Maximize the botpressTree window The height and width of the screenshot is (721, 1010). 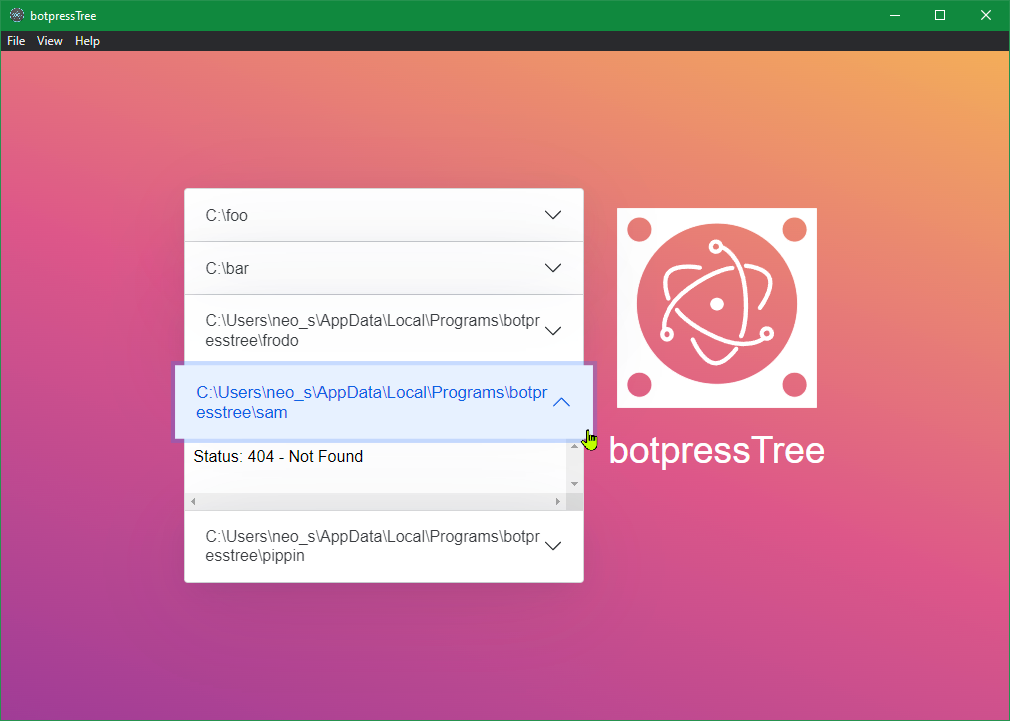940,15
